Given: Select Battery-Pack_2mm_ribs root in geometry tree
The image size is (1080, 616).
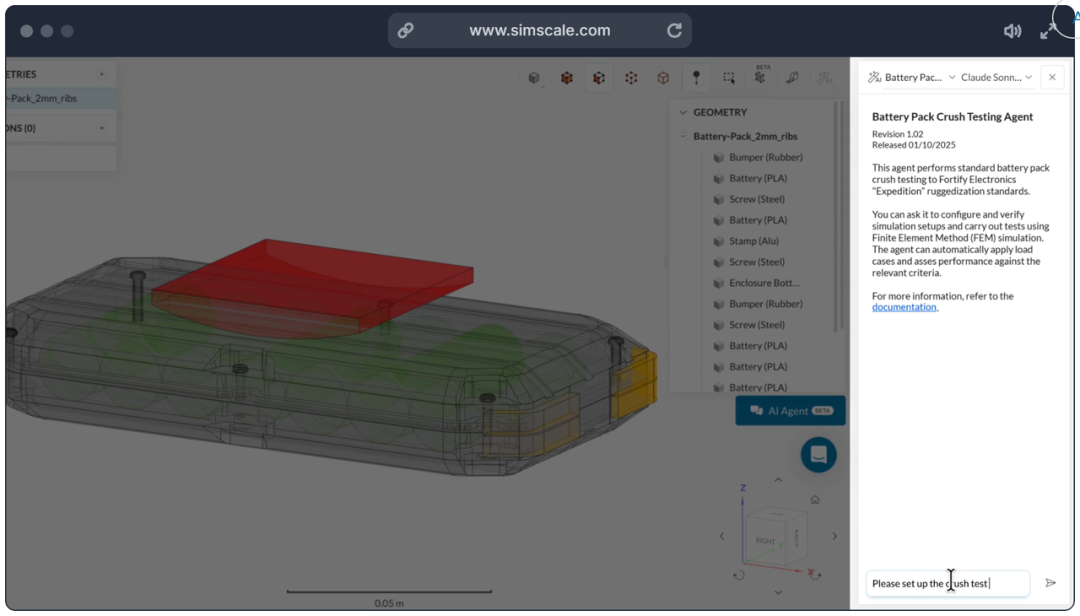Looking at the screenshot, I should pos(745,136).
